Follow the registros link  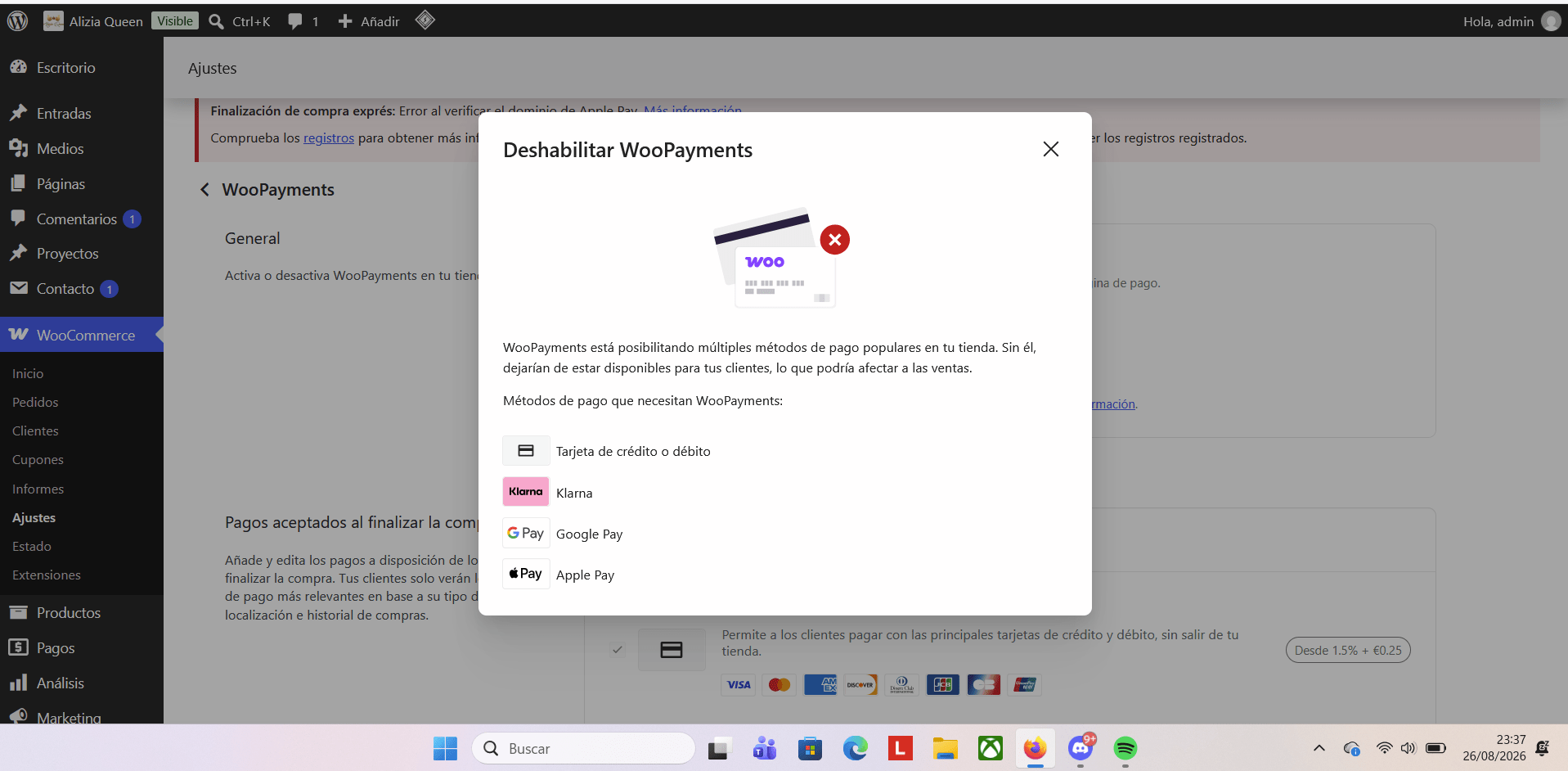tap(329, 138)
